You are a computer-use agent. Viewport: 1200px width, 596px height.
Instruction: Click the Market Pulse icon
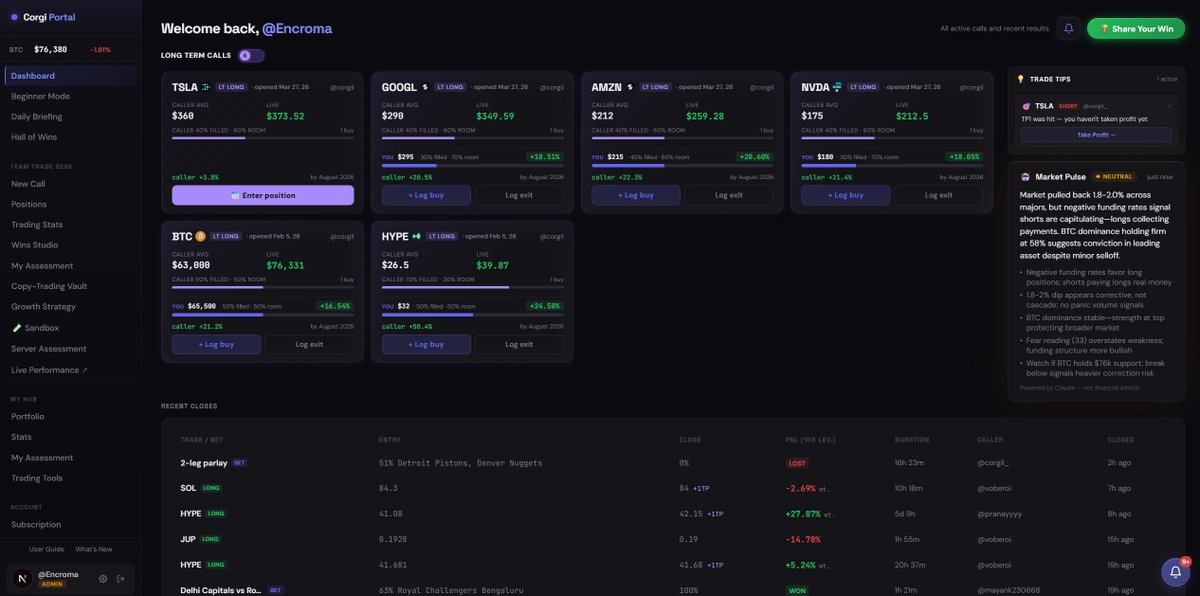pyautogui.click(x=1025, y=176)
